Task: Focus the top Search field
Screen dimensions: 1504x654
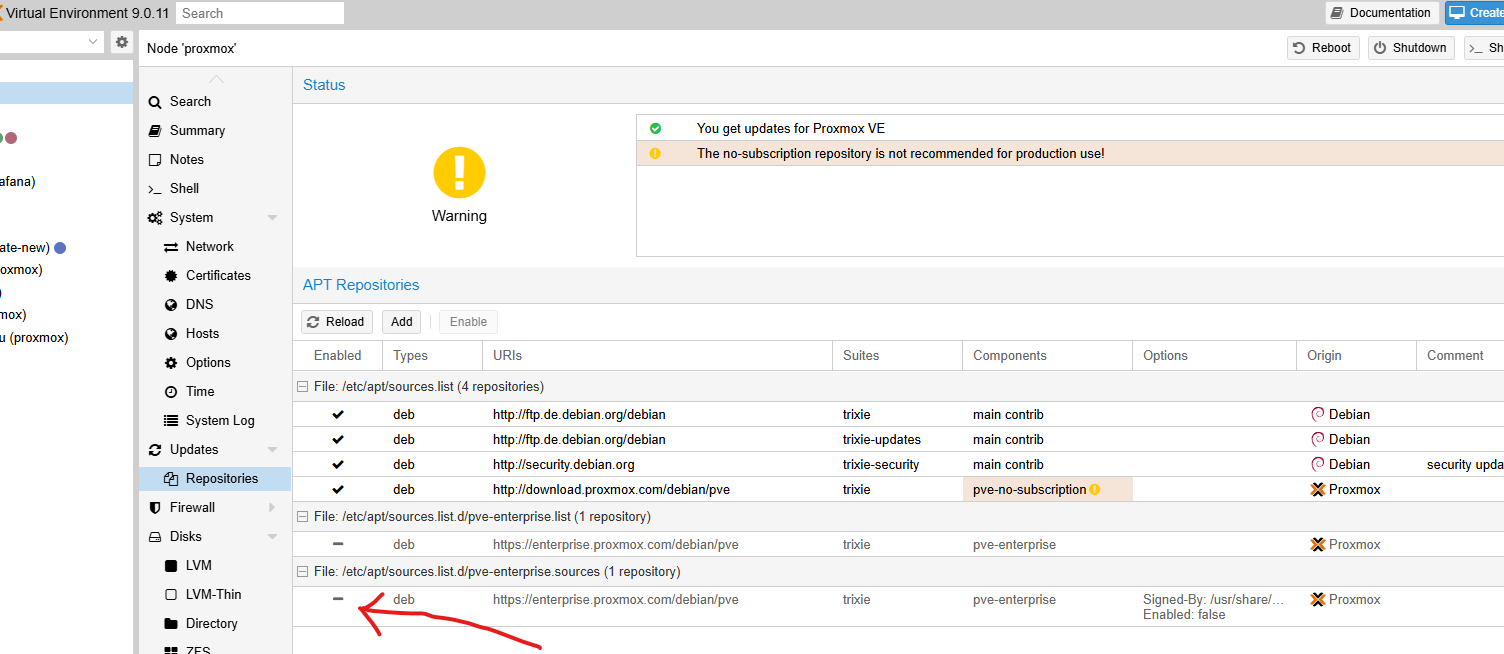Action: tap(260, 13)
